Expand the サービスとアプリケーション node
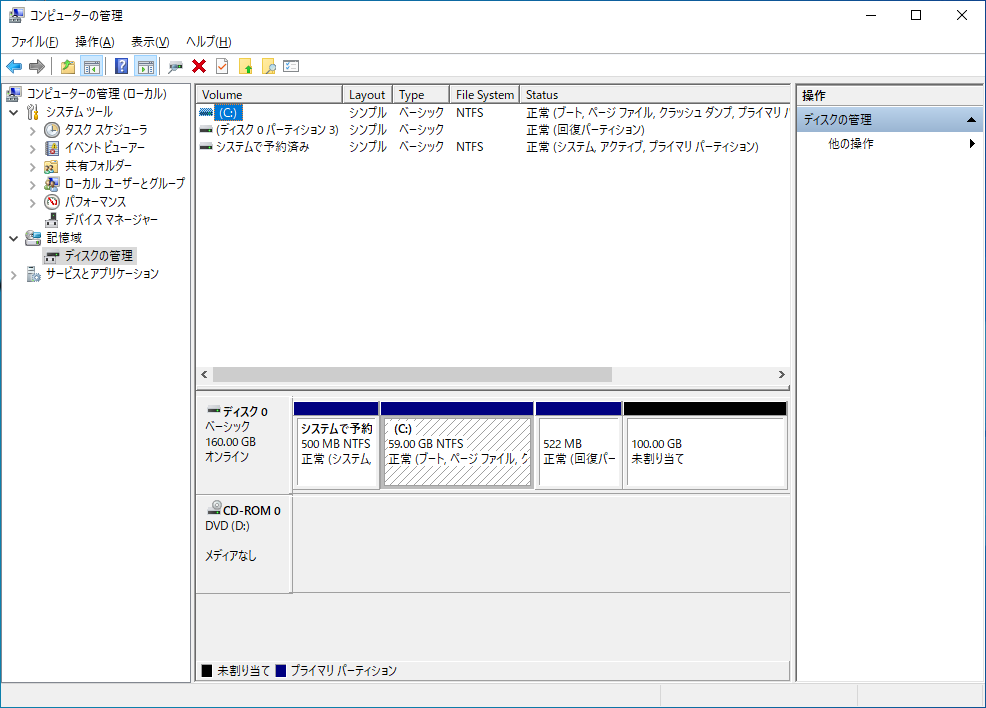Screen dimensions: 986x708 (13, 274)
